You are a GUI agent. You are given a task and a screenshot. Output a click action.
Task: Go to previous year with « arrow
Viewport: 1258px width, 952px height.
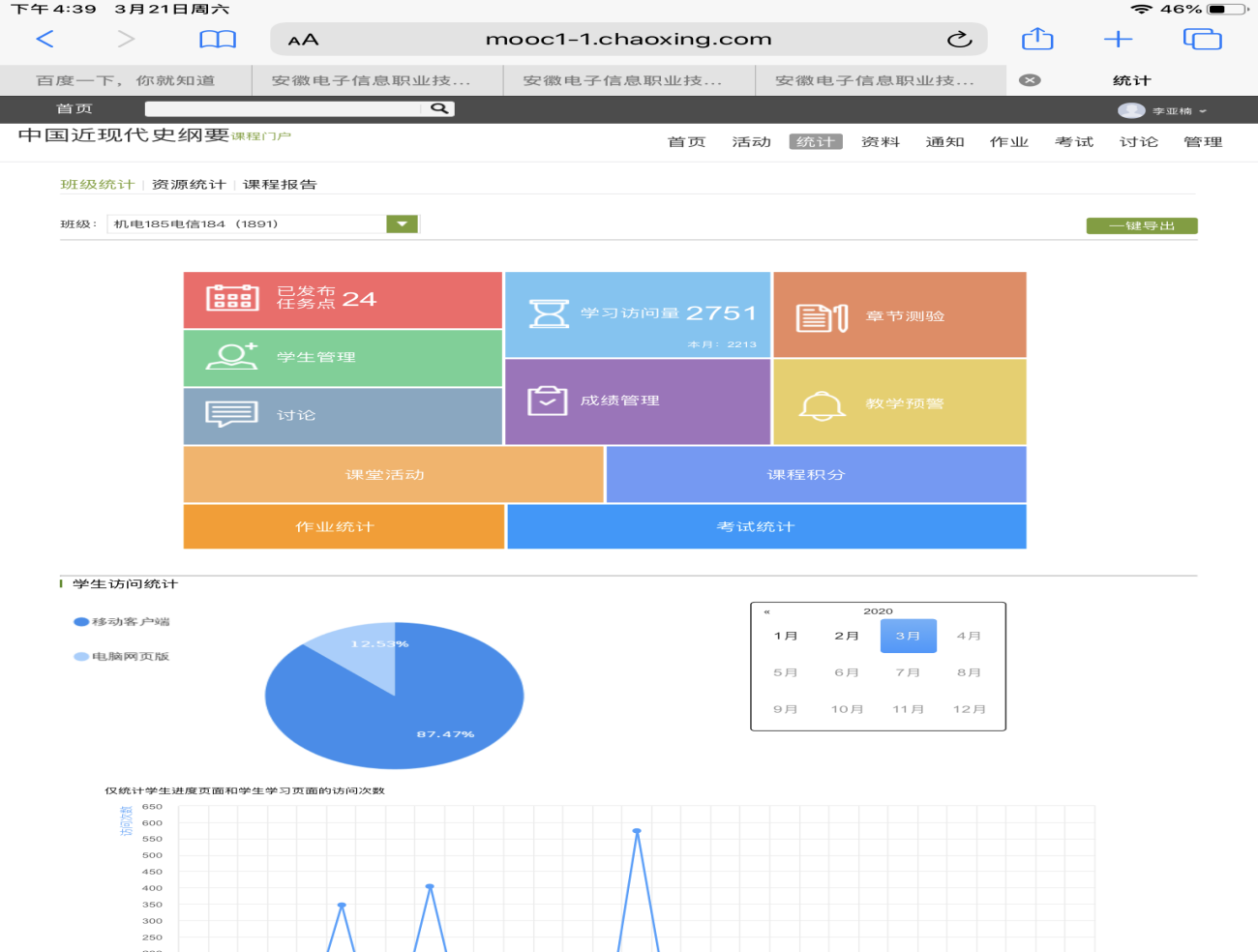click(766, 611)
